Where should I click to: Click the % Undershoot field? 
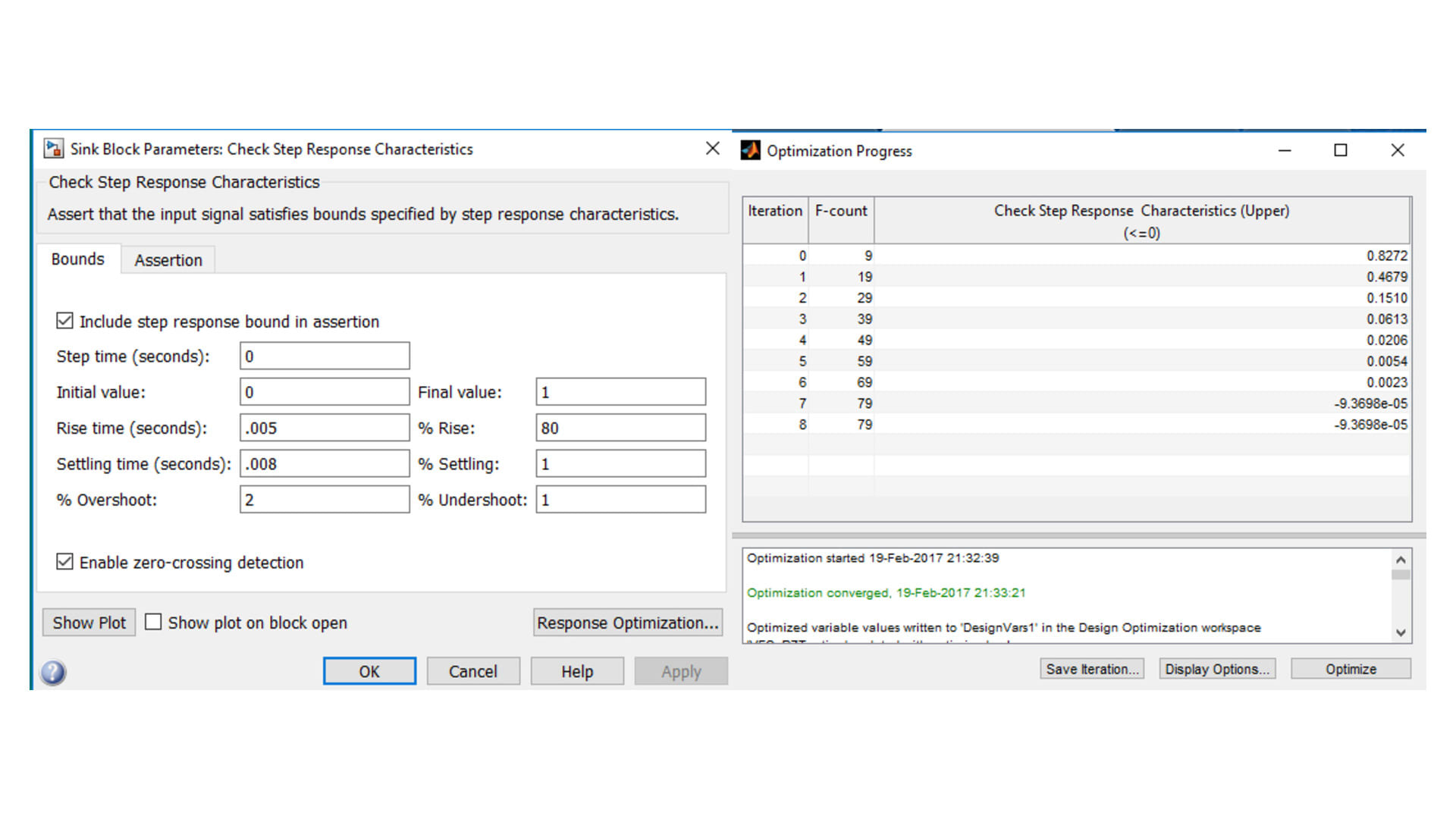(x=620, y=500)
